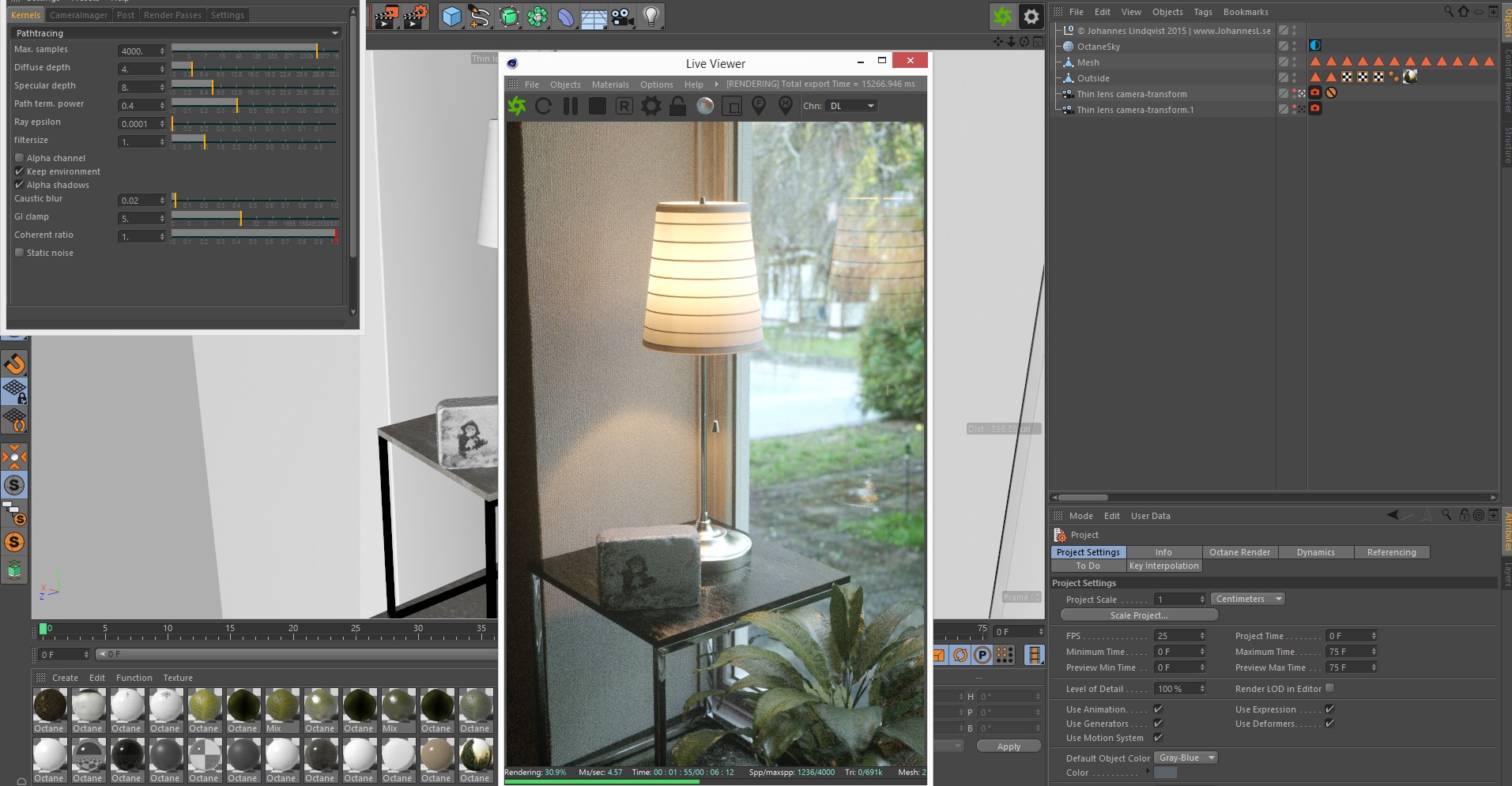Image resolution: width=1512 pixels, height=786 pixels.
Task: Open the Chn DL channel dropdown
Action: tap(851, 106)
